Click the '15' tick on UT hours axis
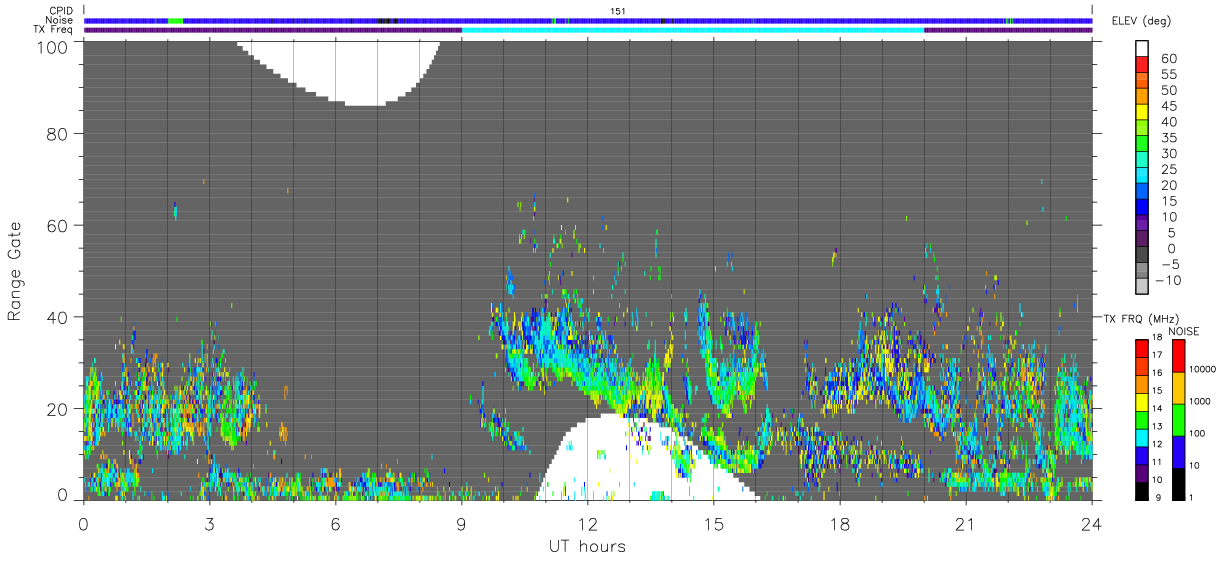The height and width of the screenshot is (567, 1228). click(714, 524)
